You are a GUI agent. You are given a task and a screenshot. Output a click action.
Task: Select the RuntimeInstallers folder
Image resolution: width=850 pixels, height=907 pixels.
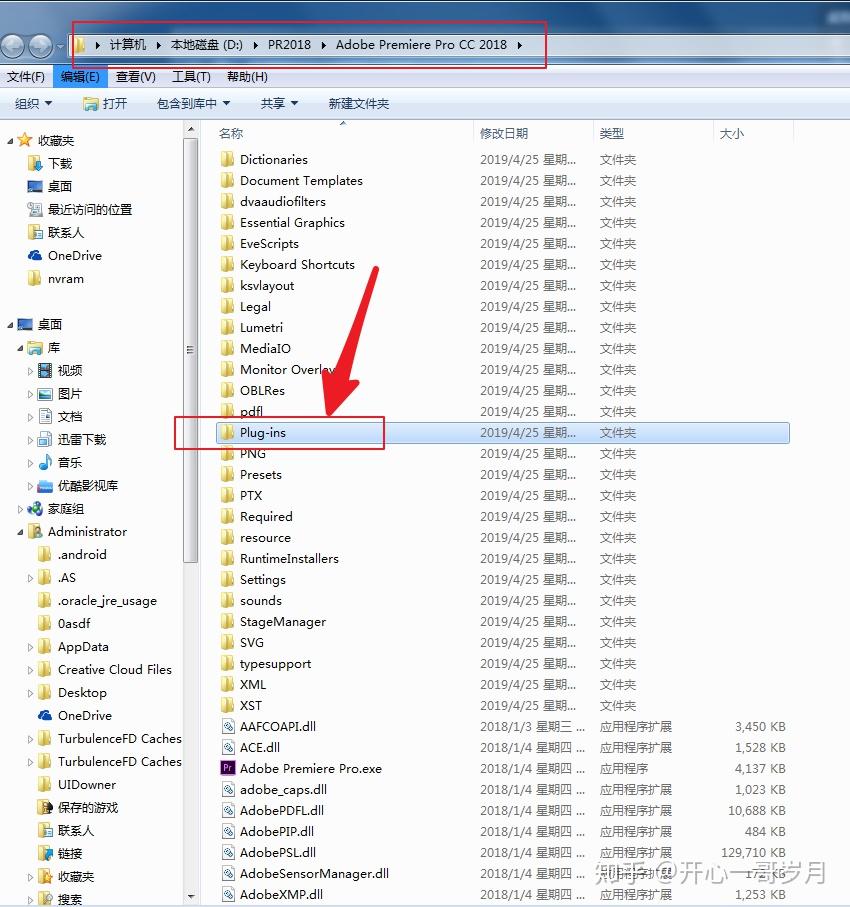pyautogui.click(x=289, y=558)
